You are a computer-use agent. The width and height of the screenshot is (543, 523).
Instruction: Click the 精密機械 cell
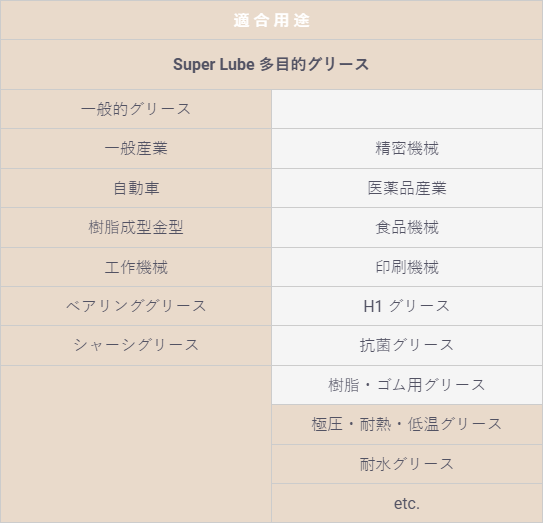pos(407,149)
